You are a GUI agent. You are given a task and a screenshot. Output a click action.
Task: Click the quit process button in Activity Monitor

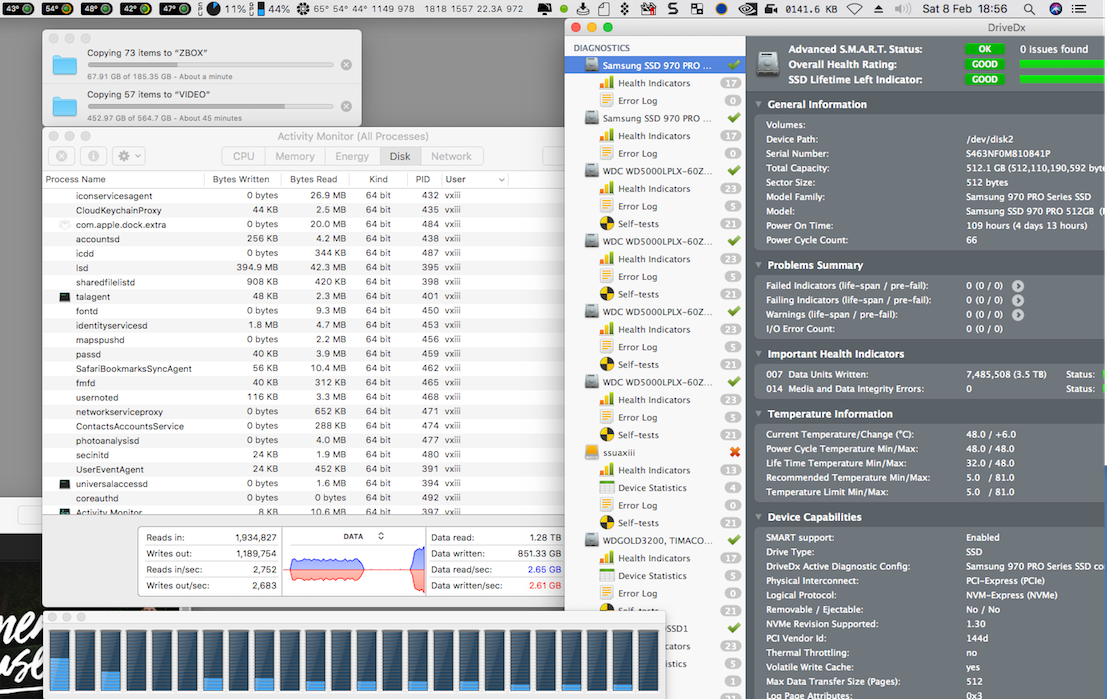tap(61, 156)
